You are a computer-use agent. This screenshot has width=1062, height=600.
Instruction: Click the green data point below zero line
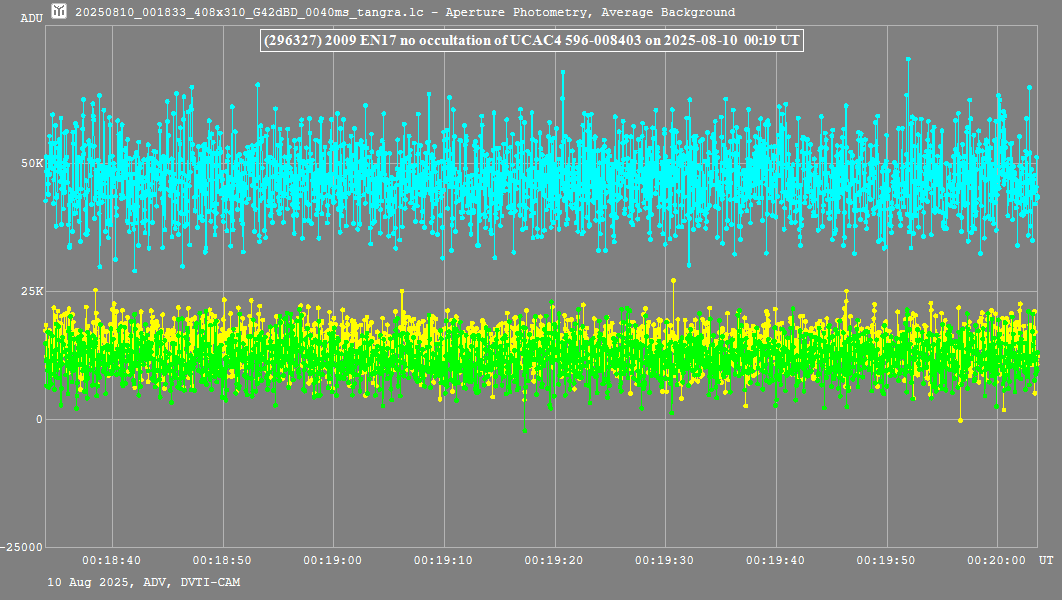pyautogui.click(x=524, y=429)
